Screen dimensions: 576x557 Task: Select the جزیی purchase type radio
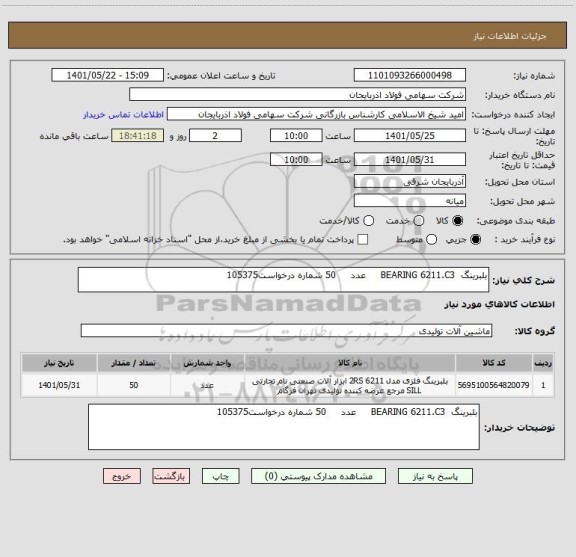(x=475, y=240)
